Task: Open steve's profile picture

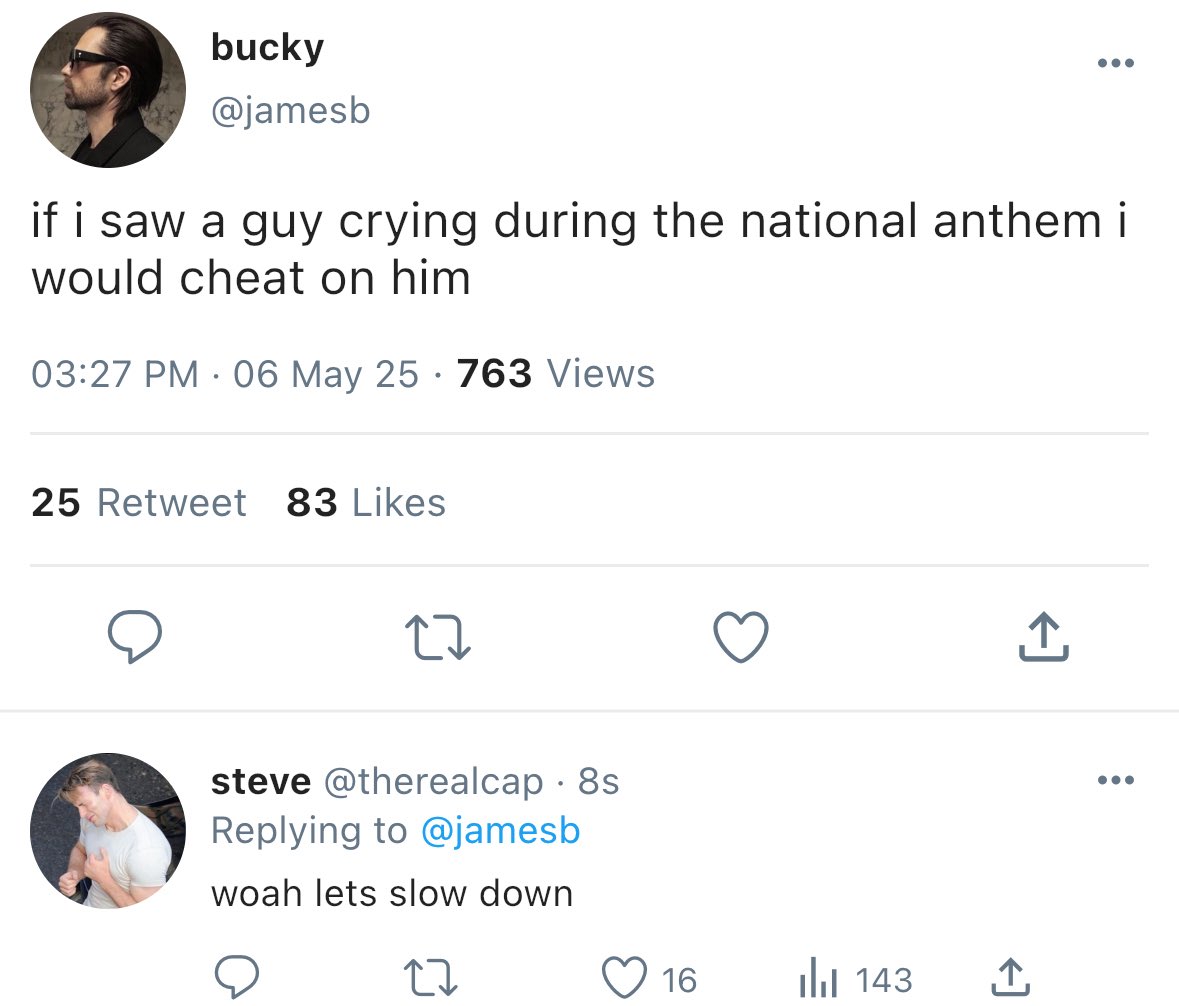Action: click(108, 830)
